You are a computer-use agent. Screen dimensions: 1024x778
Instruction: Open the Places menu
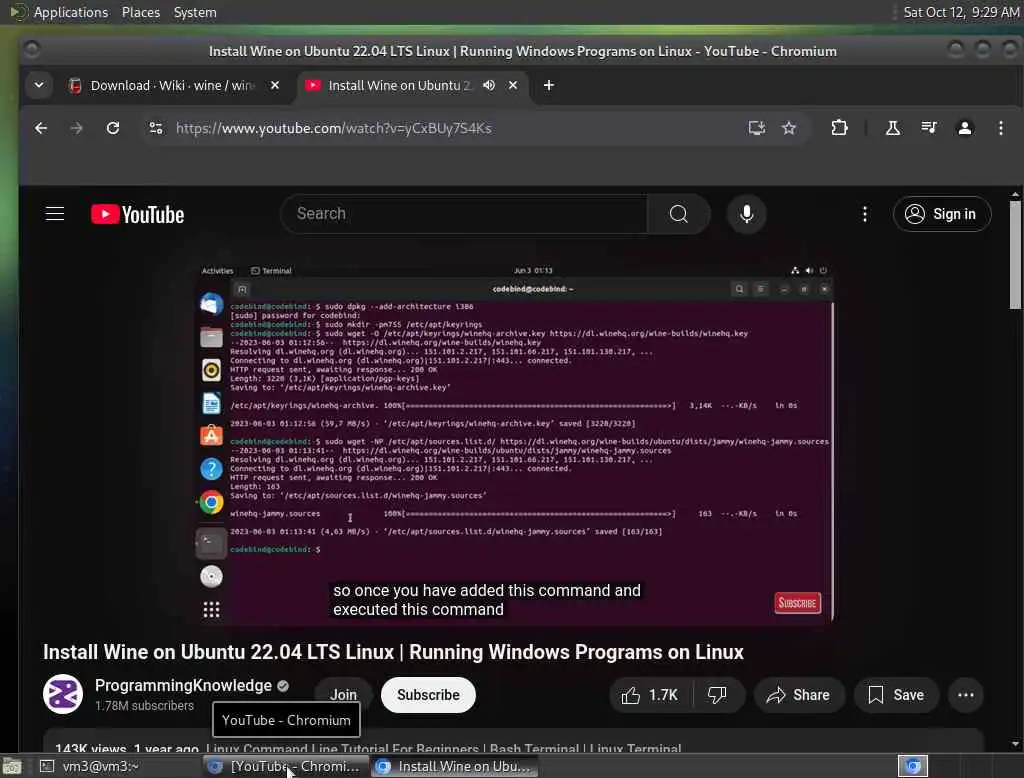[x=140, y=12]
